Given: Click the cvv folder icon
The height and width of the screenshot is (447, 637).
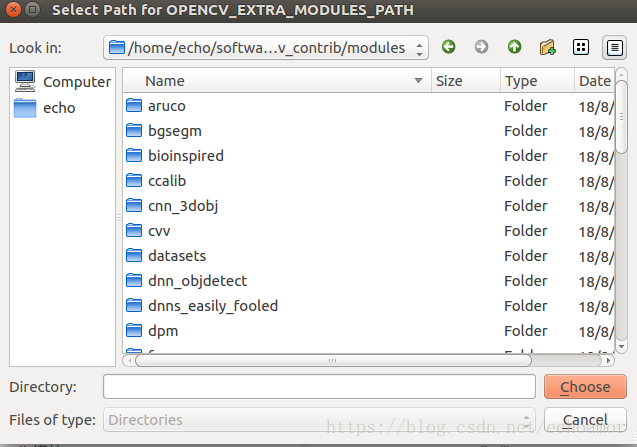Looking at the screenshot, I should (134, 231).
